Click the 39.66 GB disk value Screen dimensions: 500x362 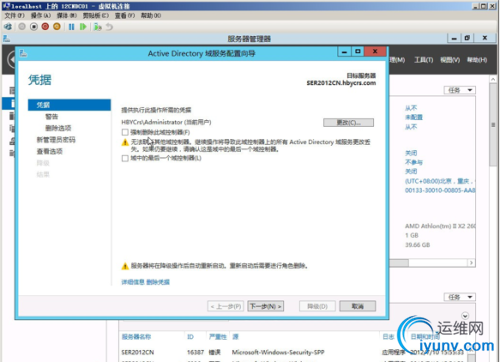click(x=417, y=245)
